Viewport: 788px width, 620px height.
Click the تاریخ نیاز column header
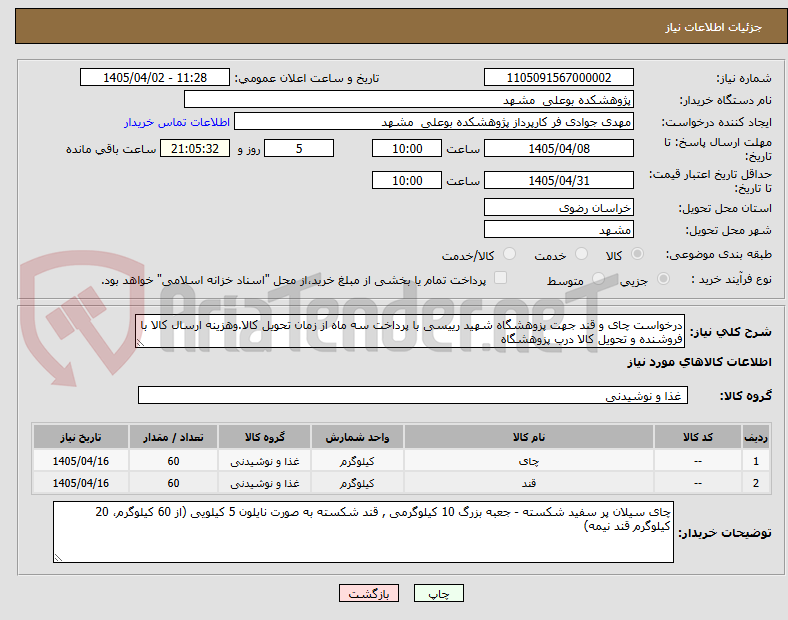pos(81,437)
